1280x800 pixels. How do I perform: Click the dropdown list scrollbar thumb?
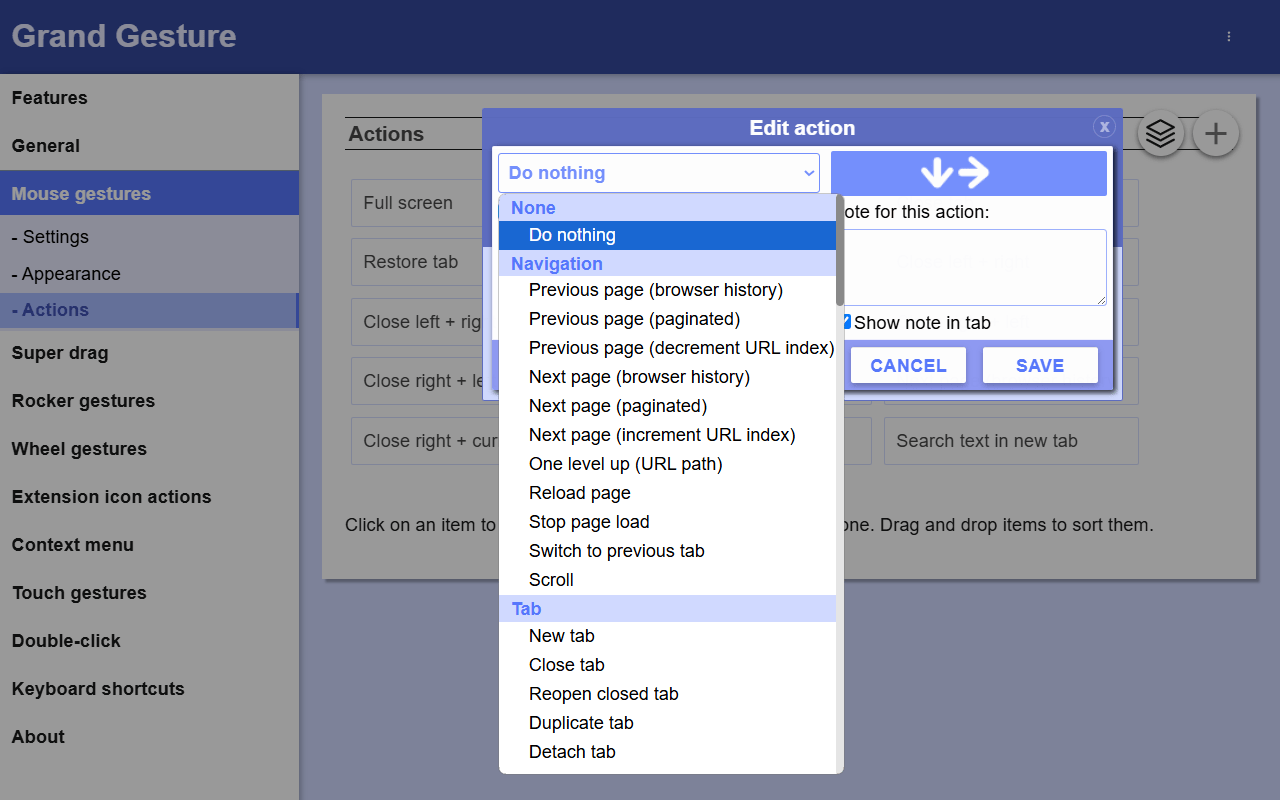coord(840,250)
